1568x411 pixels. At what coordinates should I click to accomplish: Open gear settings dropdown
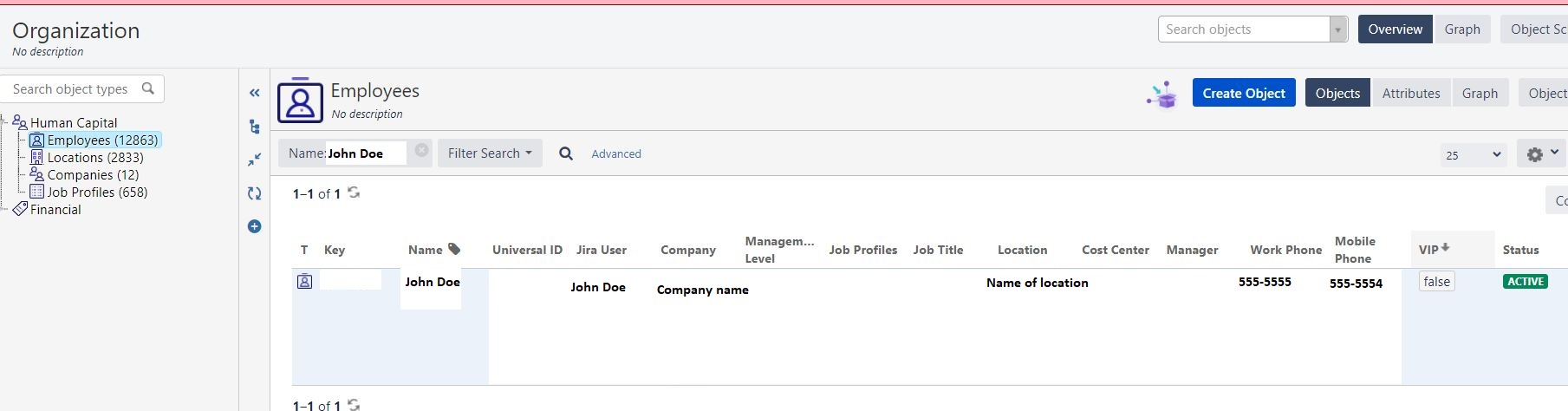click(x=1541, y=153)
